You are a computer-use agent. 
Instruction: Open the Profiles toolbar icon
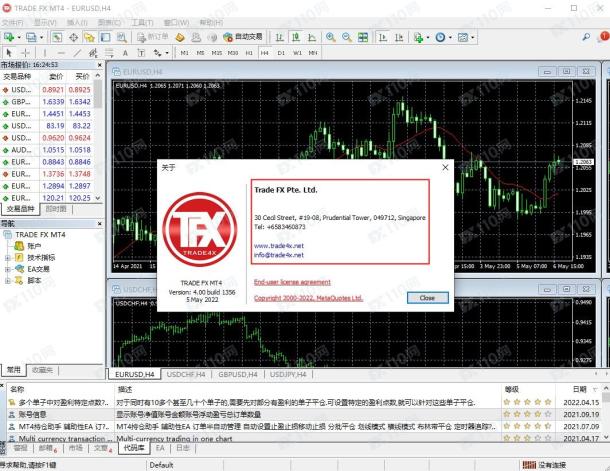[31, 37]
